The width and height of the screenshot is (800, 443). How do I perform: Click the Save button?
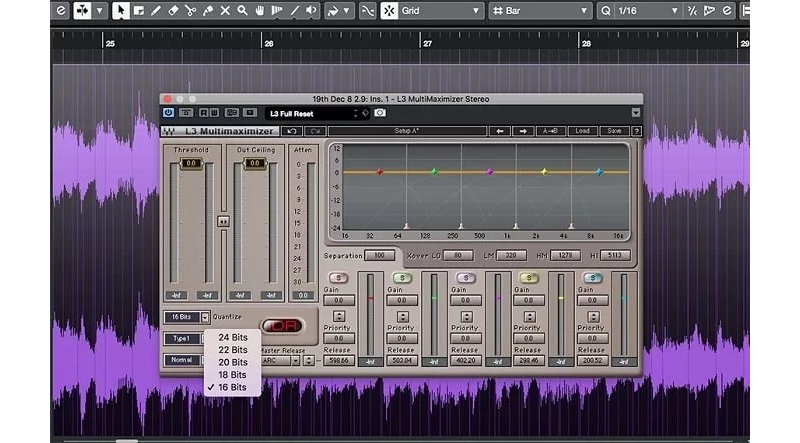pos(614,131)
